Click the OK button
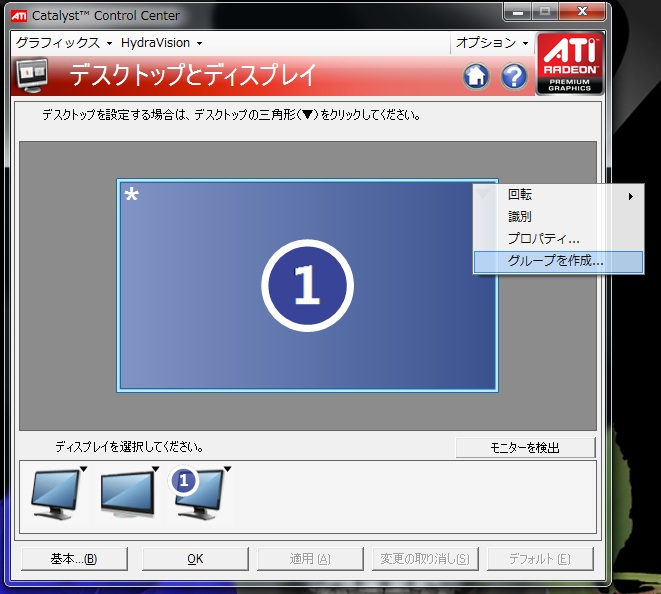Viewport: 661px width, 594px height. click(195, 559)
